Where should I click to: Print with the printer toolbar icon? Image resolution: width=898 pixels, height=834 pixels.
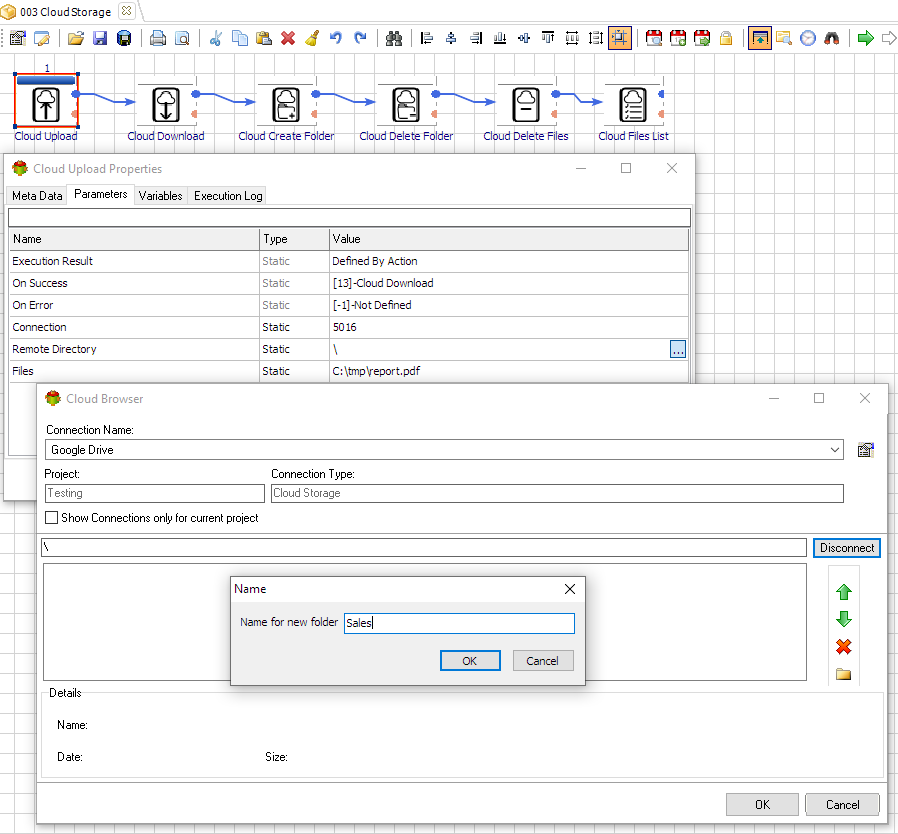tap(157, 38)
